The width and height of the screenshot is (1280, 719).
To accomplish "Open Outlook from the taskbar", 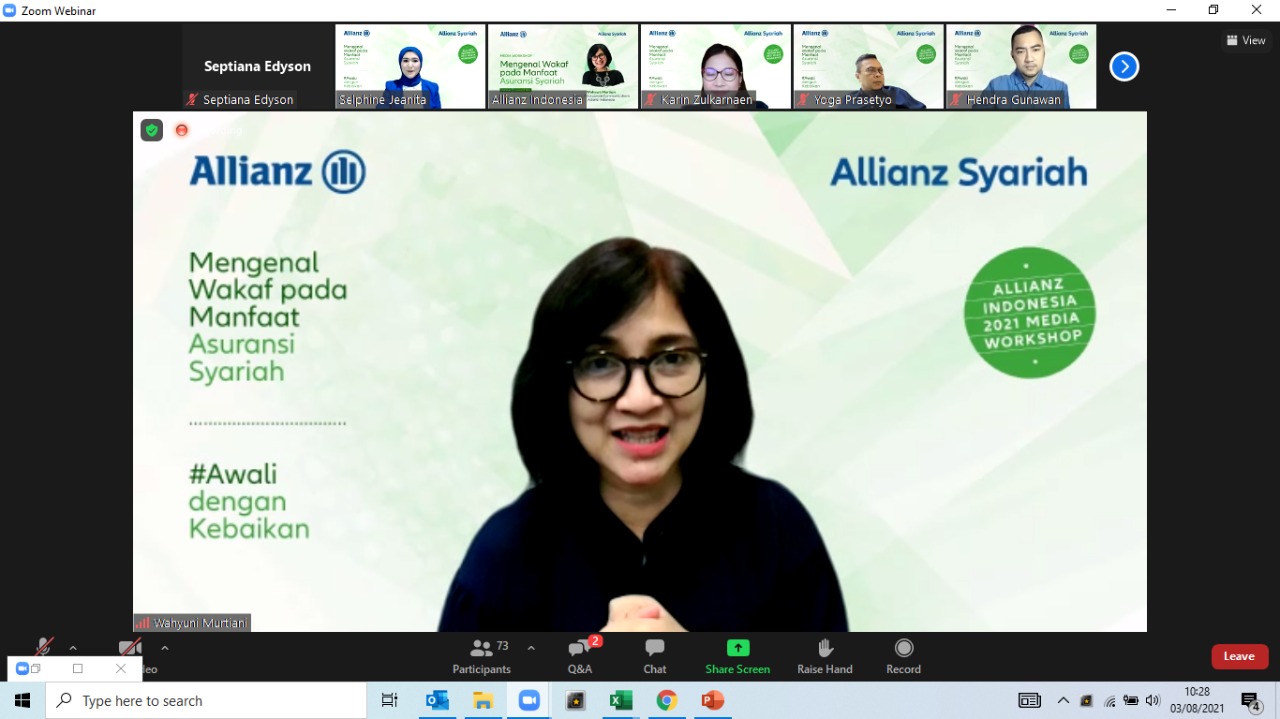I will click(437, 701).
